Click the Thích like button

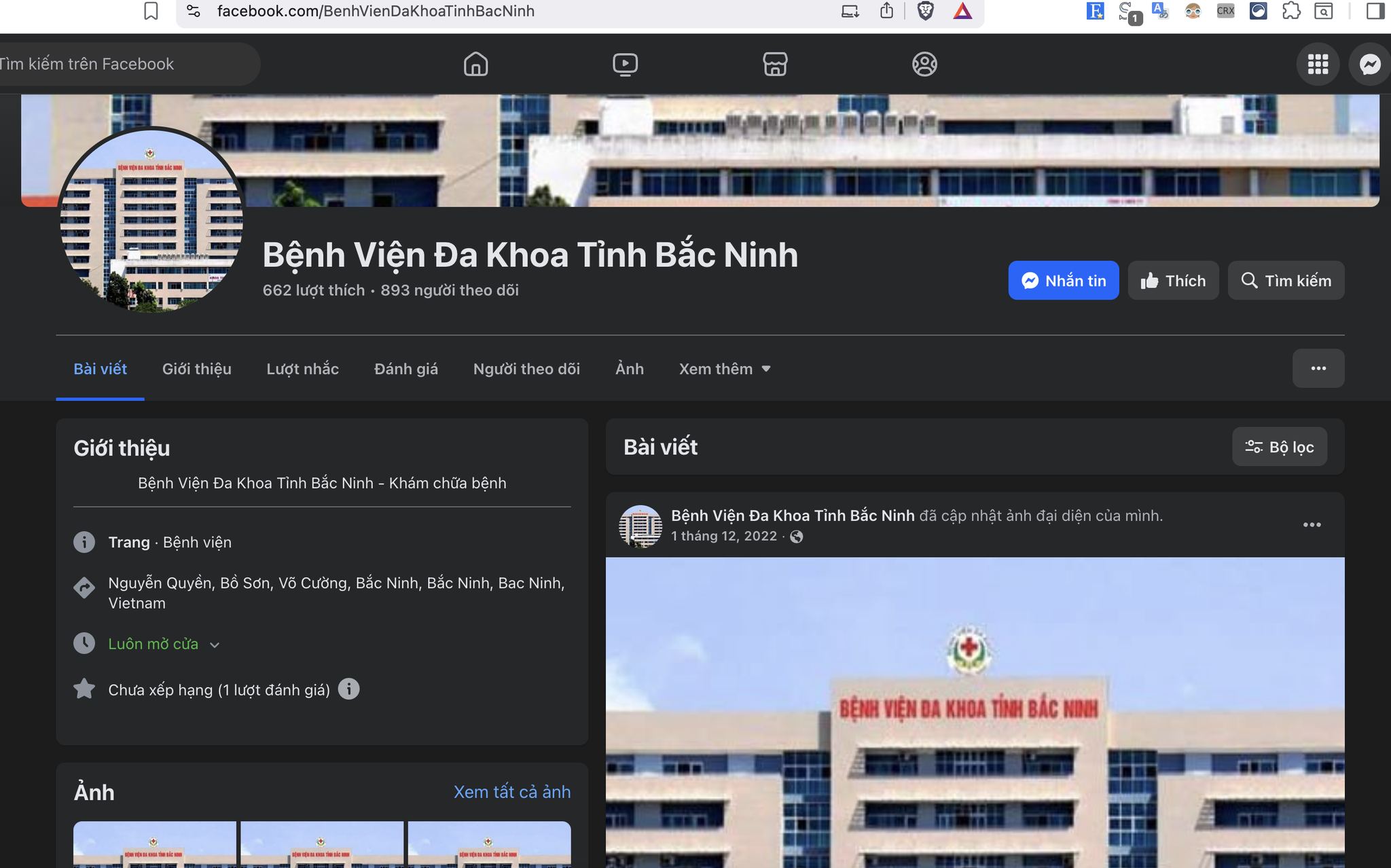coord(1174,281)
